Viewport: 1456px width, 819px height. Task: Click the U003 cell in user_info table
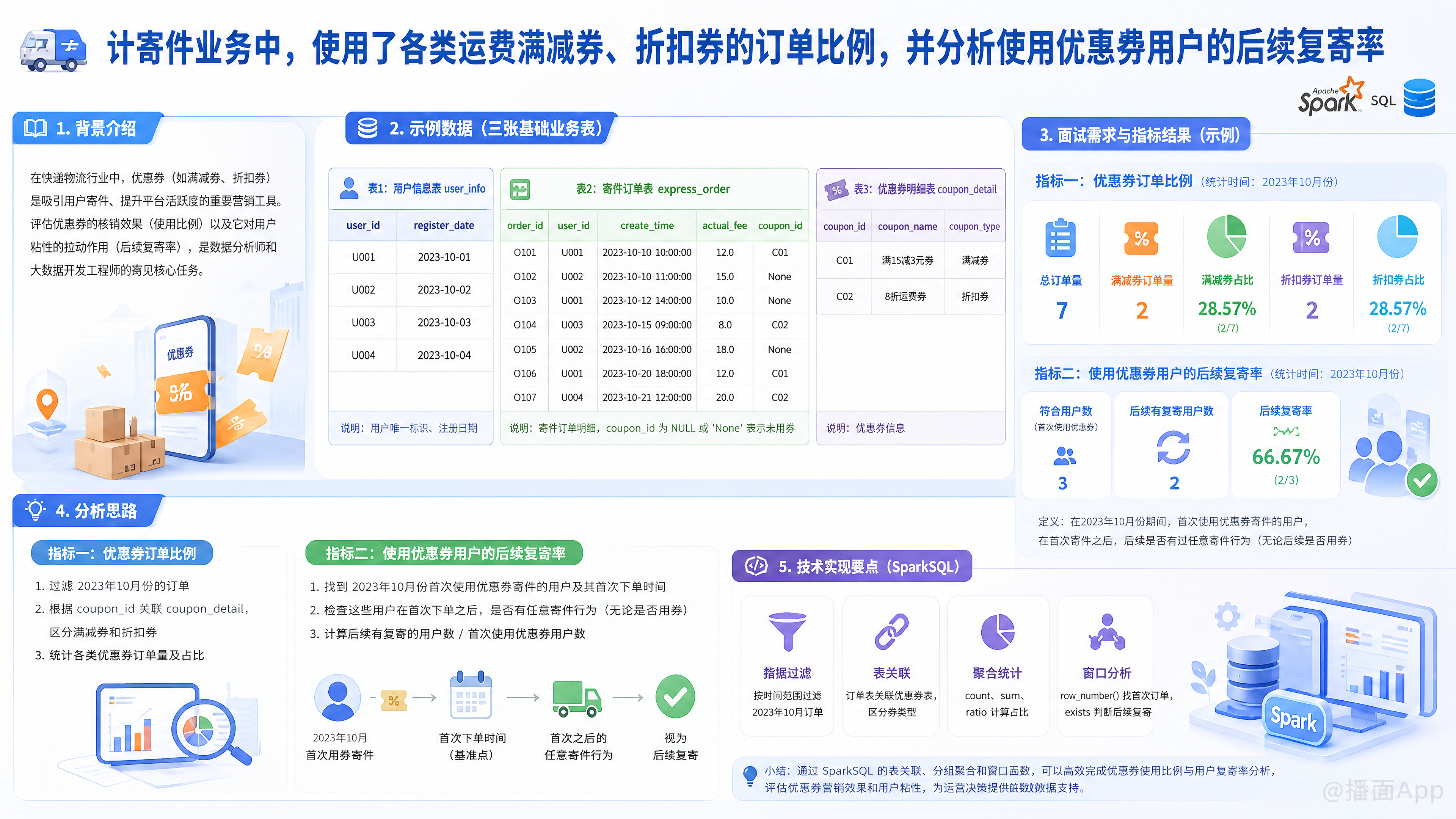[363, 322]
